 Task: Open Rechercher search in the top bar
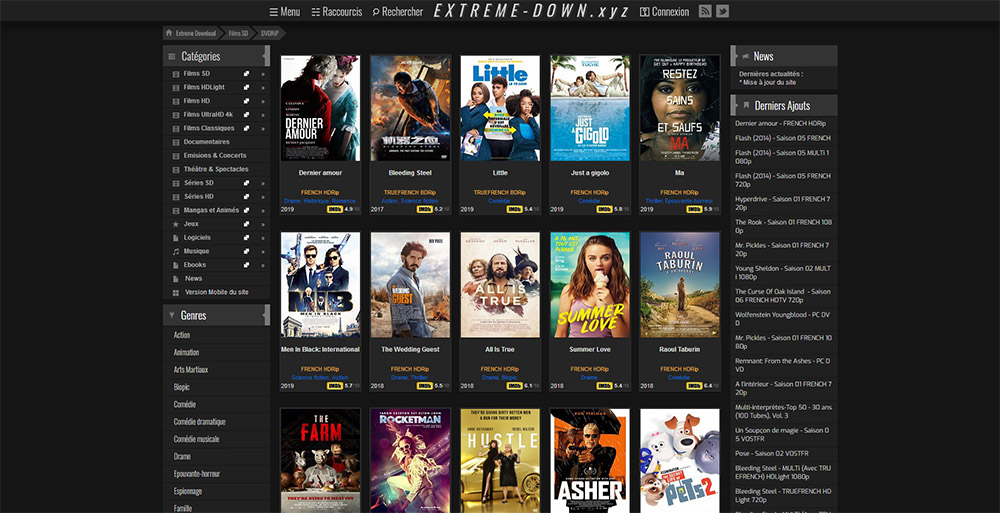[397, 11]
